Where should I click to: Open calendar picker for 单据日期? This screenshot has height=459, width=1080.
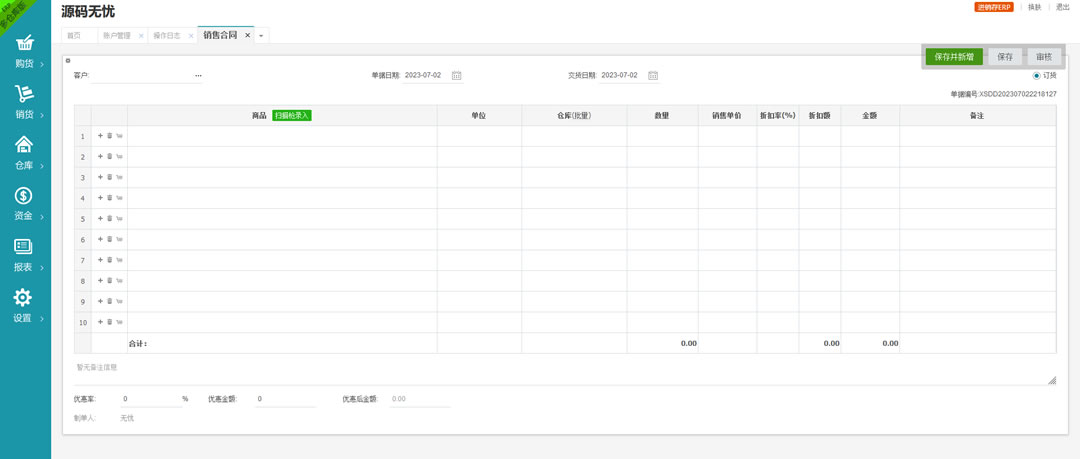click(x=456, y=75)
